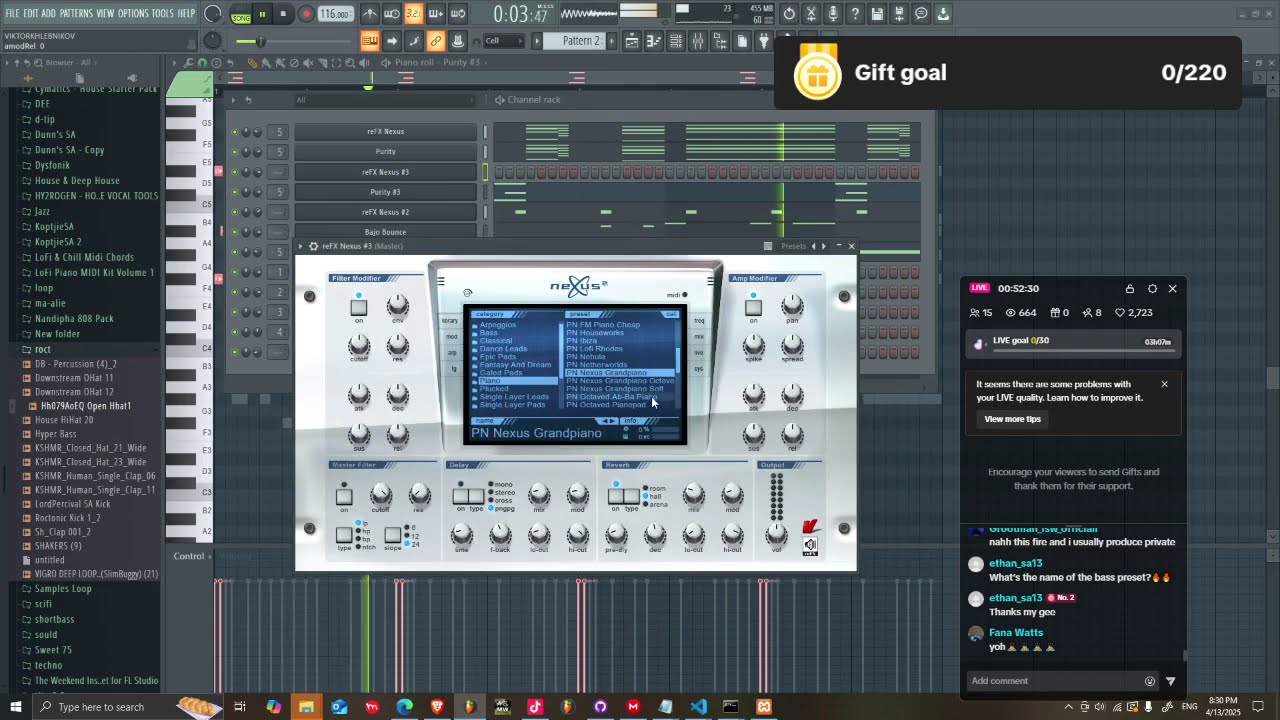
Task: Click the undo history icon
Action: [x=789, y=14]
